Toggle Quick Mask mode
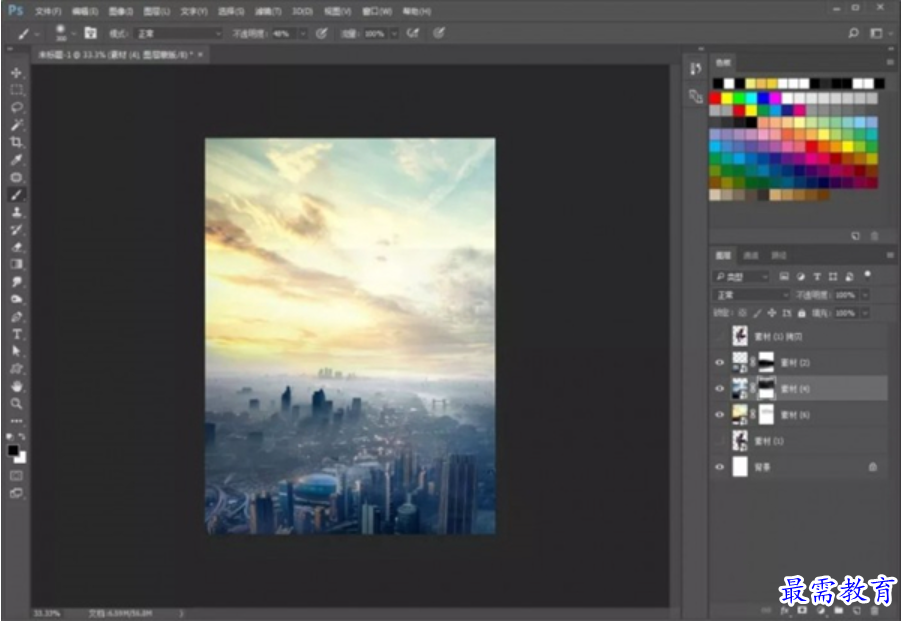 17,476
